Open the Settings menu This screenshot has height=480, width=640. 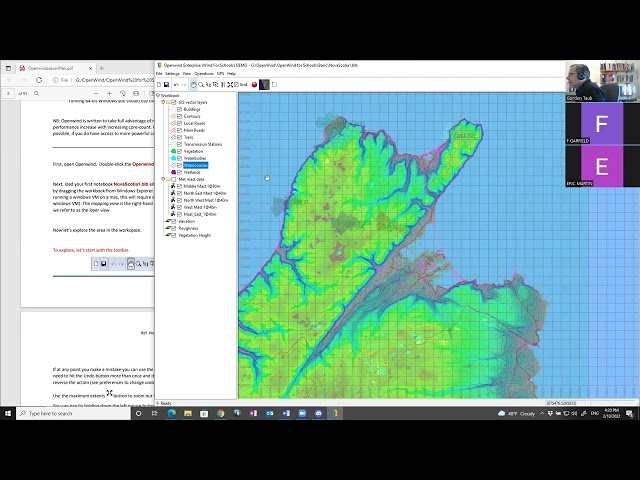coord(172,73)
